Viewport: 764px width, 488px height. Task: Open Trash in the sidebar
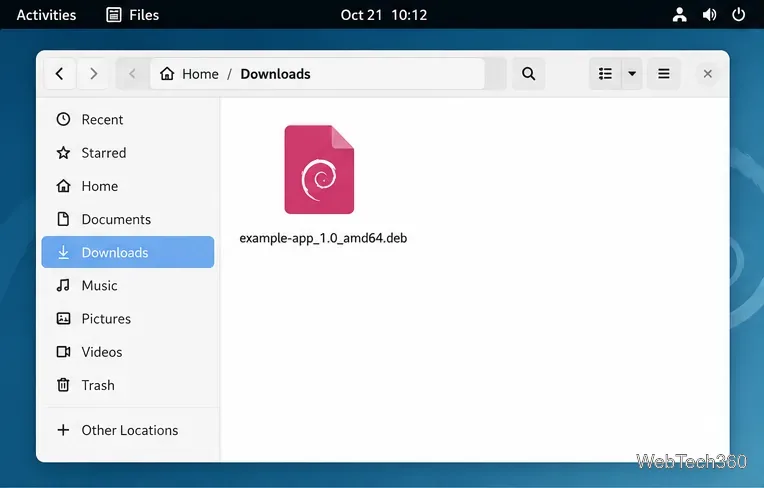click(128, 385)
